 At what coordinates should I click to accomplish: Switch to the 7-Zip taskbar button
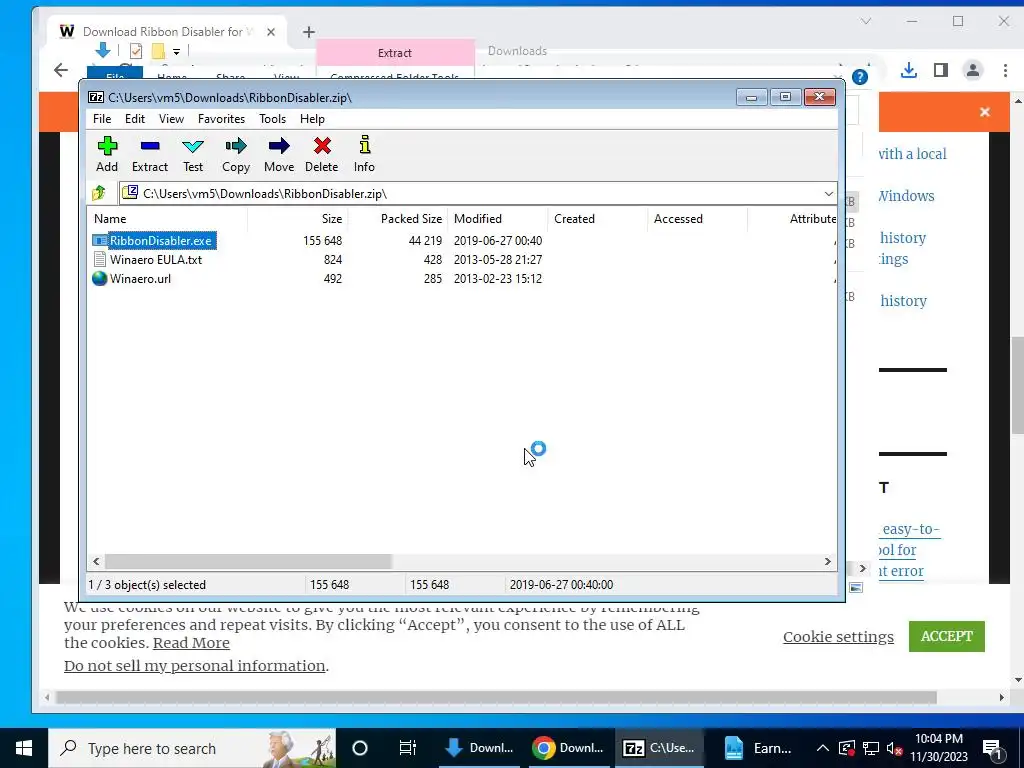658,748
